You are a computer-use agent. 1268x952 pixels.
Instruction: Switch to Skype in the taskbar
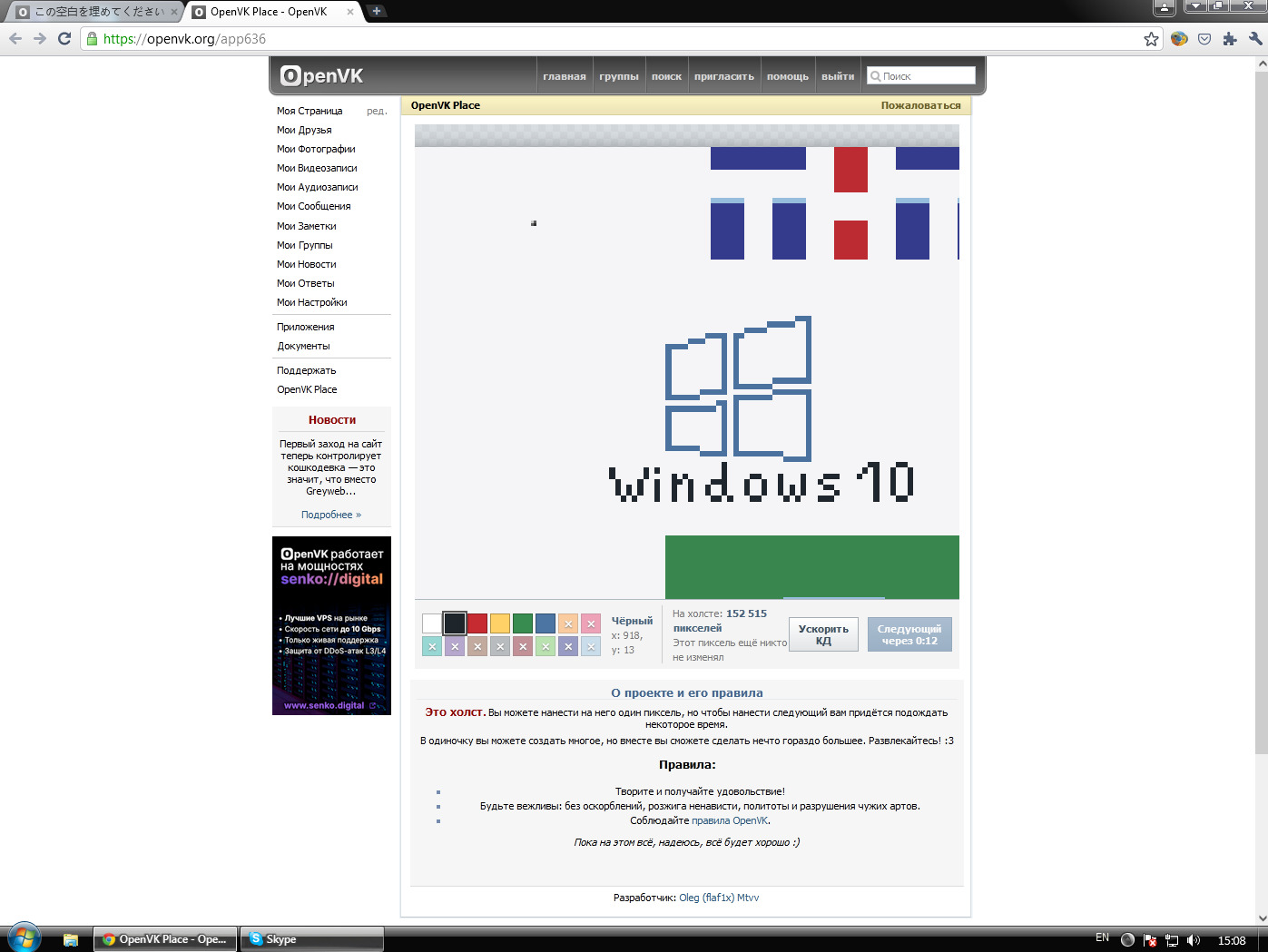[310, 939]
